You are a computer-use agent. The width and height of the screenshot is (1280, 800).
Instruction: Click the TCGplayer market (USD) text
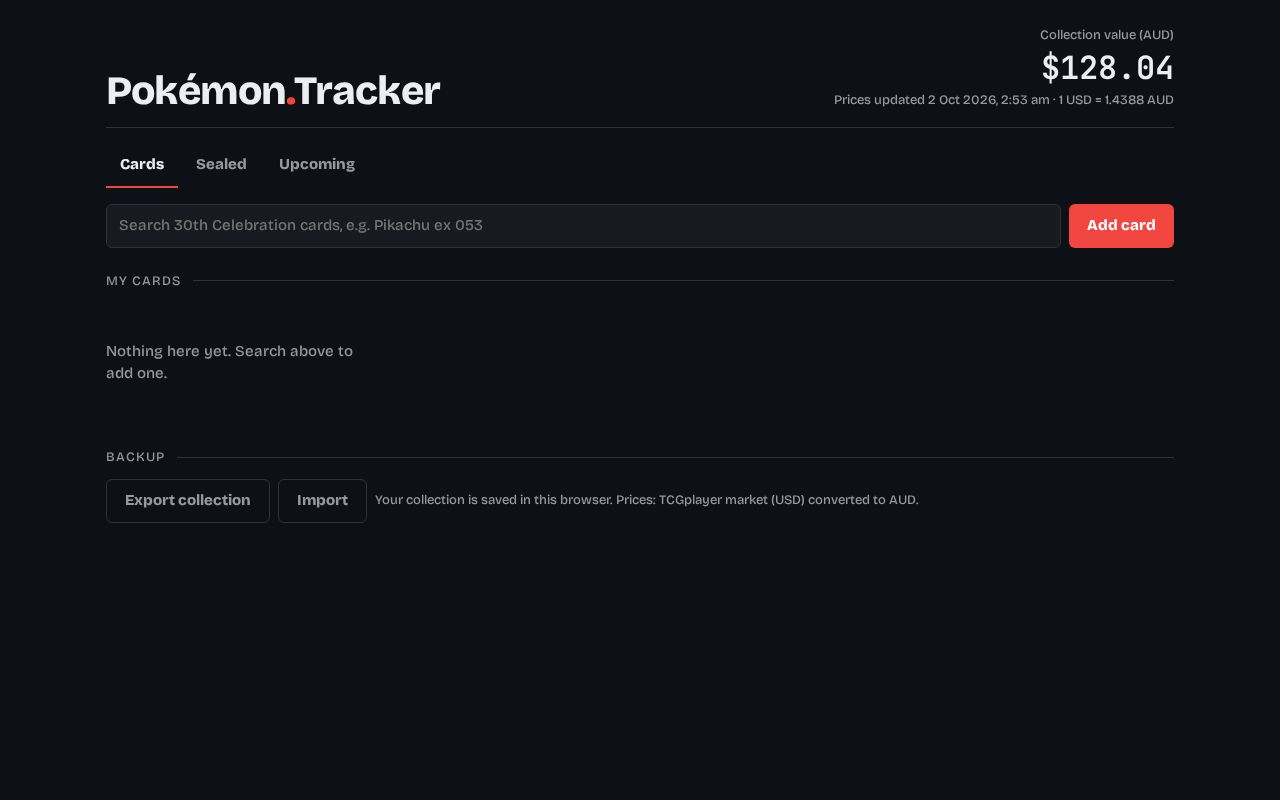coord(731,500)
